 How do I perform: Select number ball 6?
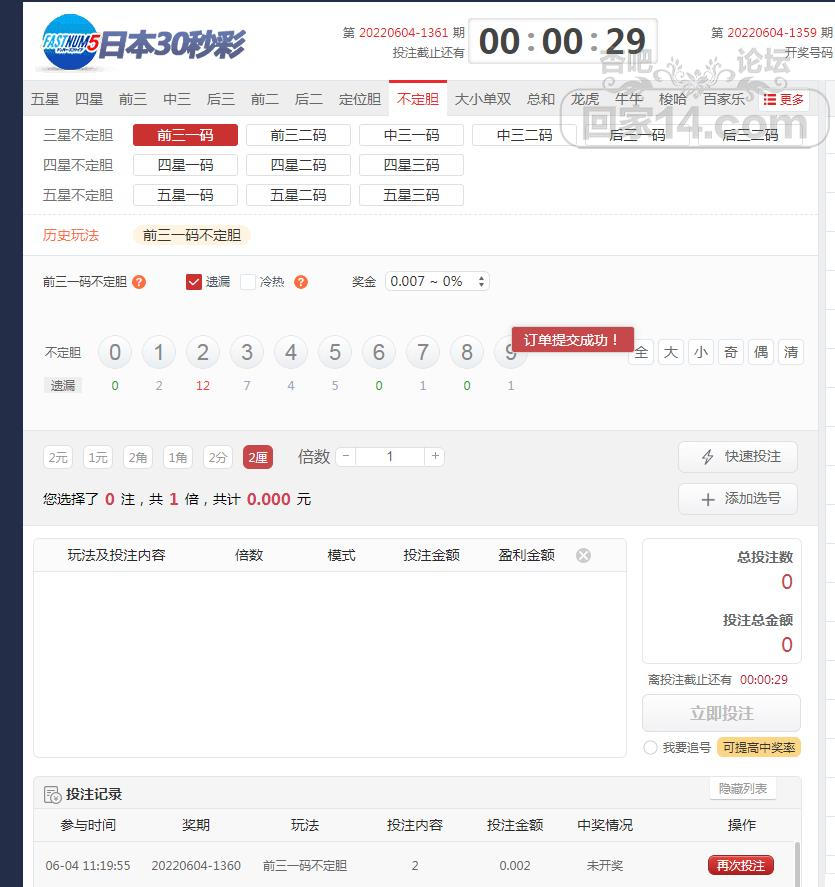pyautogui.click(x=379, y=352)
